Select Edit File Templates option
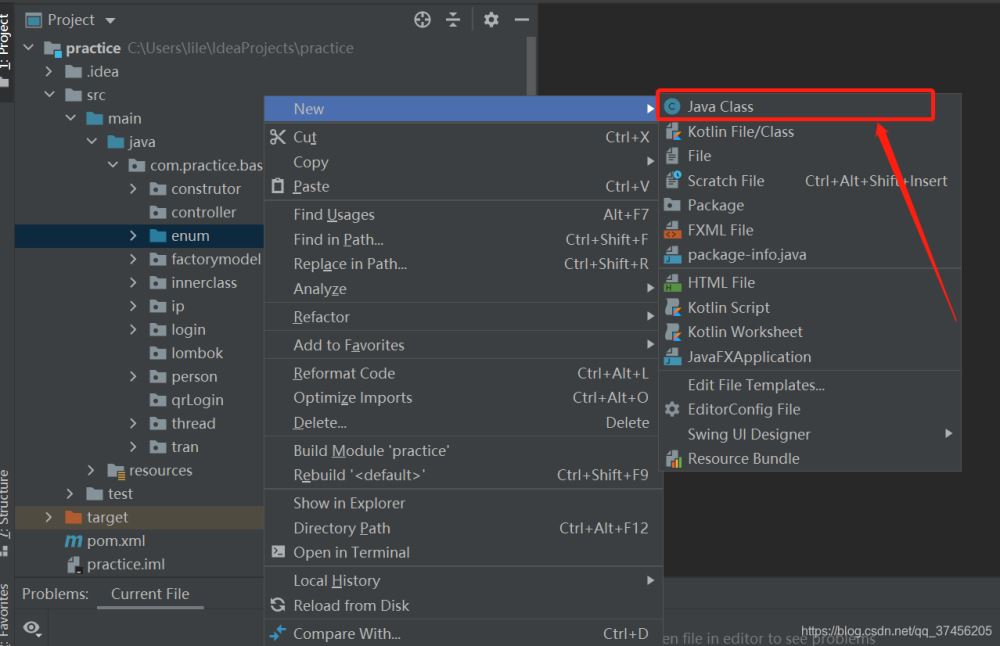 click(756, 385)
